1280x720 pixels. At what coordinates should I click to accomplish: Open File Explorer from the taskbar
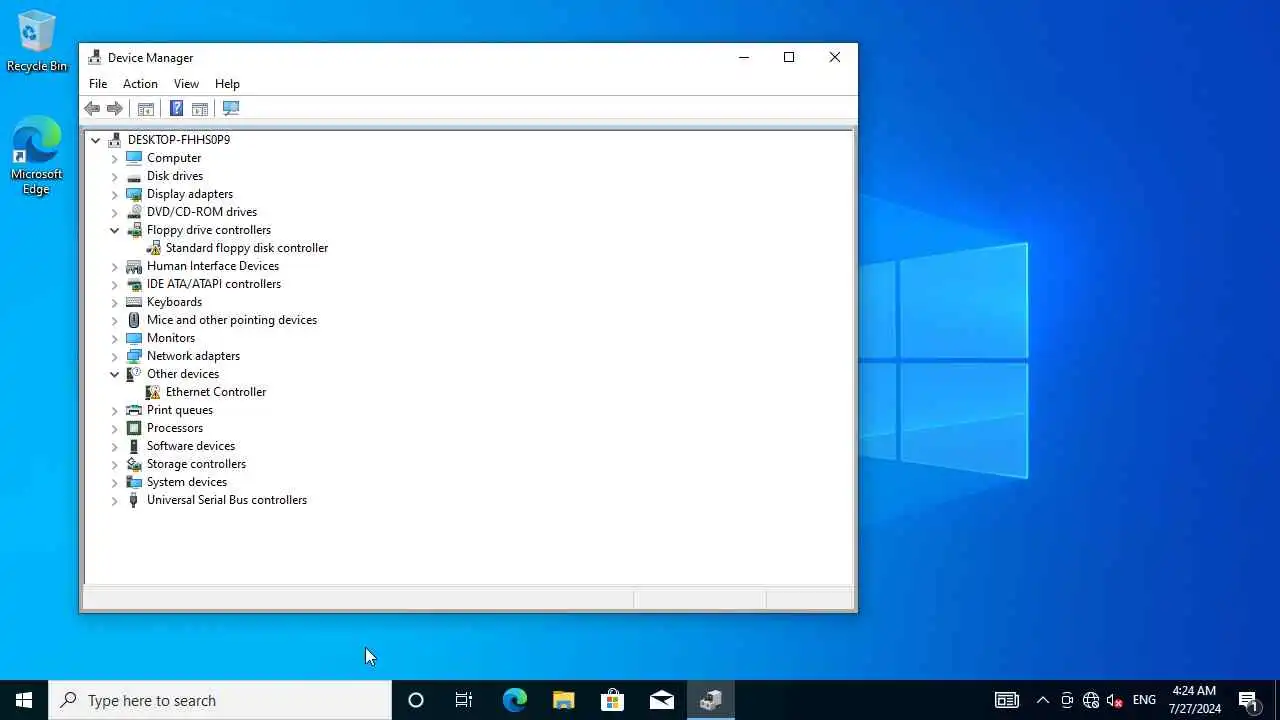(563, 700)
